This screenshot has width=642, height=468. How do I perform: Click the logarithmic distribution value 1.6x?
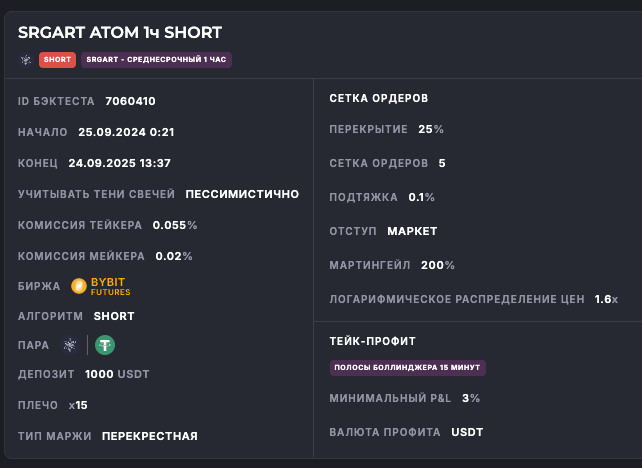coord(606,299)
